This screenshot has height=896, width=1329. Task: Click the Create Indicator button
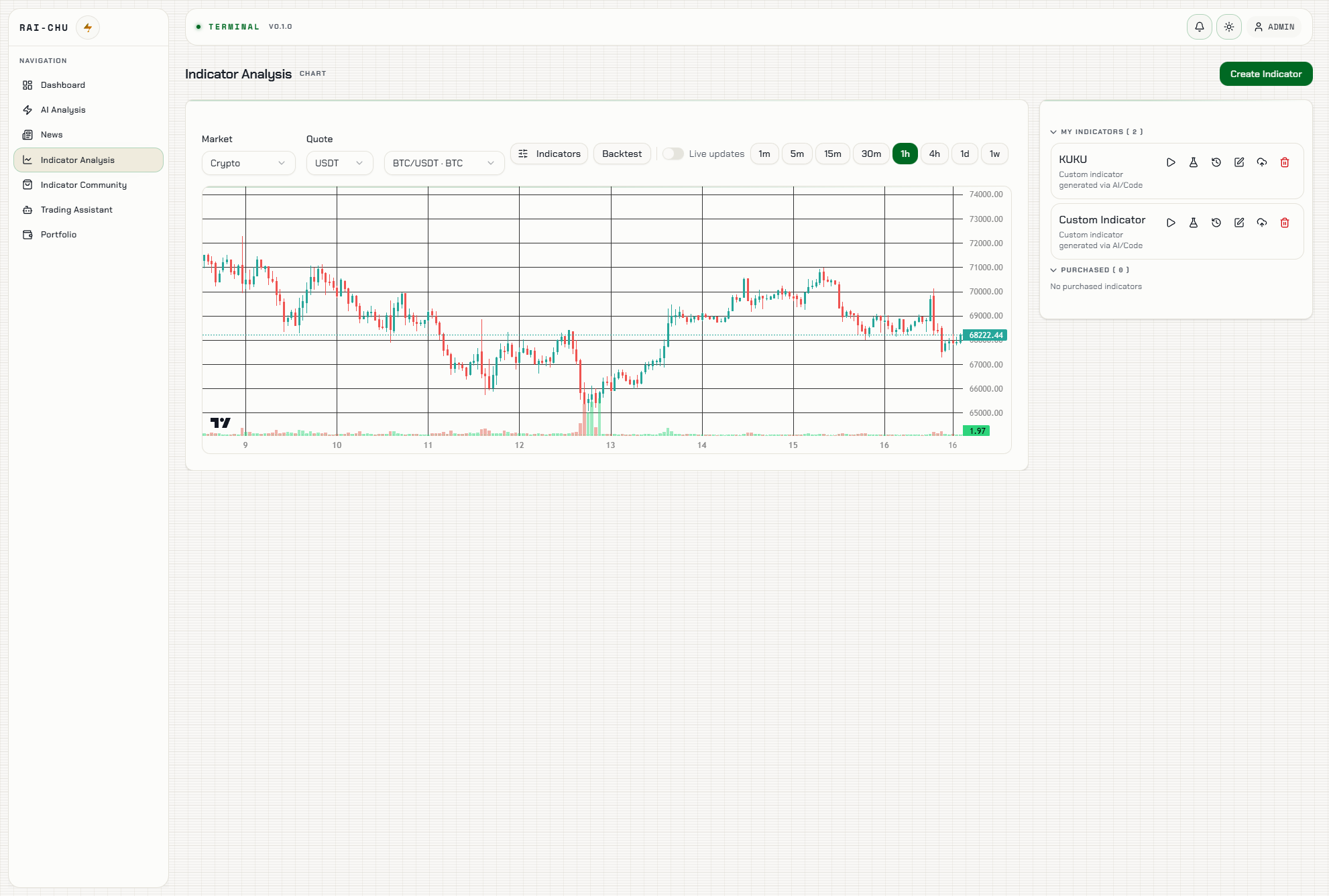coord(1265,74)
